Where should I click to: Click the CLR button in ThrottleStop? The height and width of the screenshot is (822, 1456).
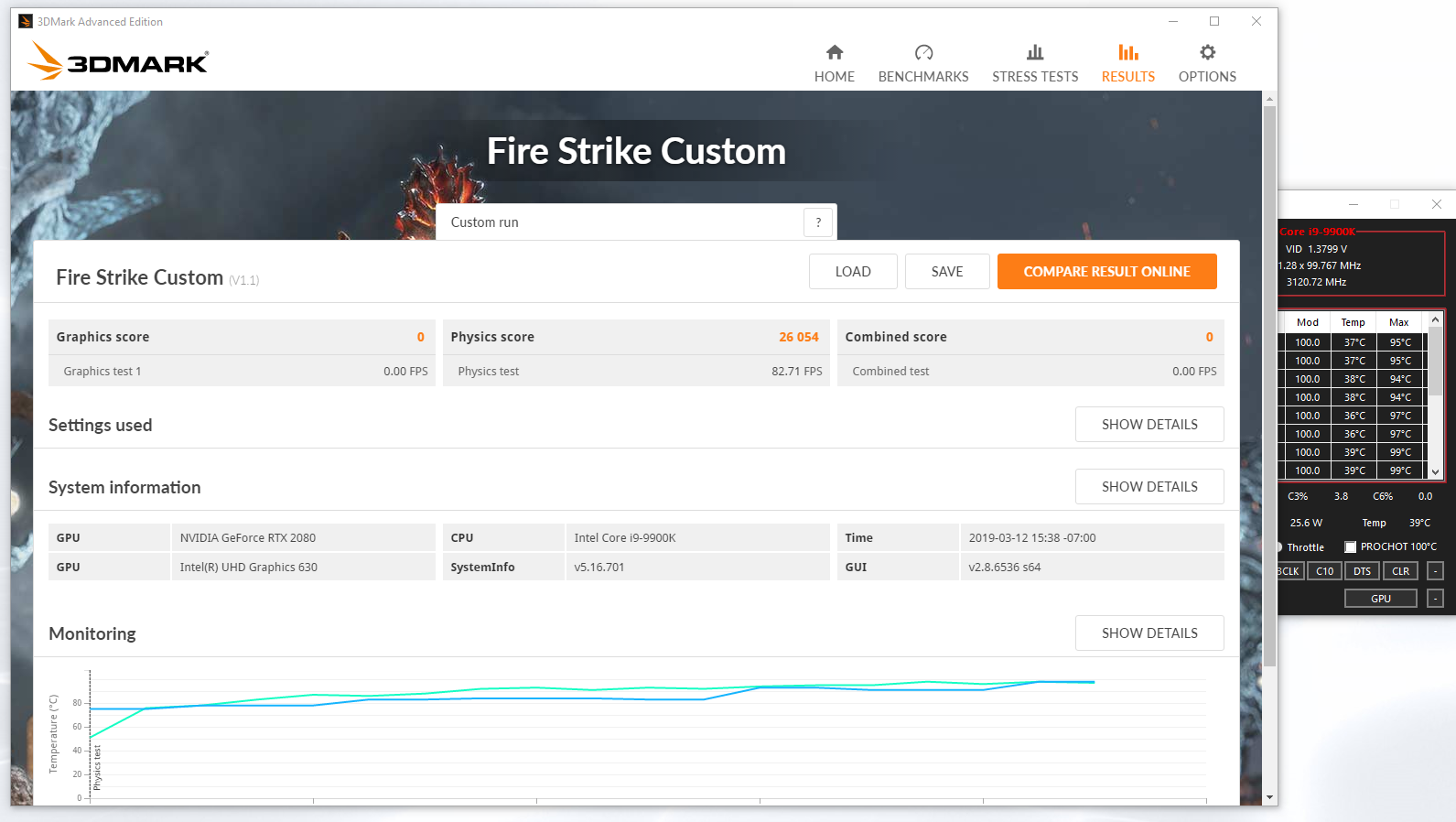coord(1401,571)
